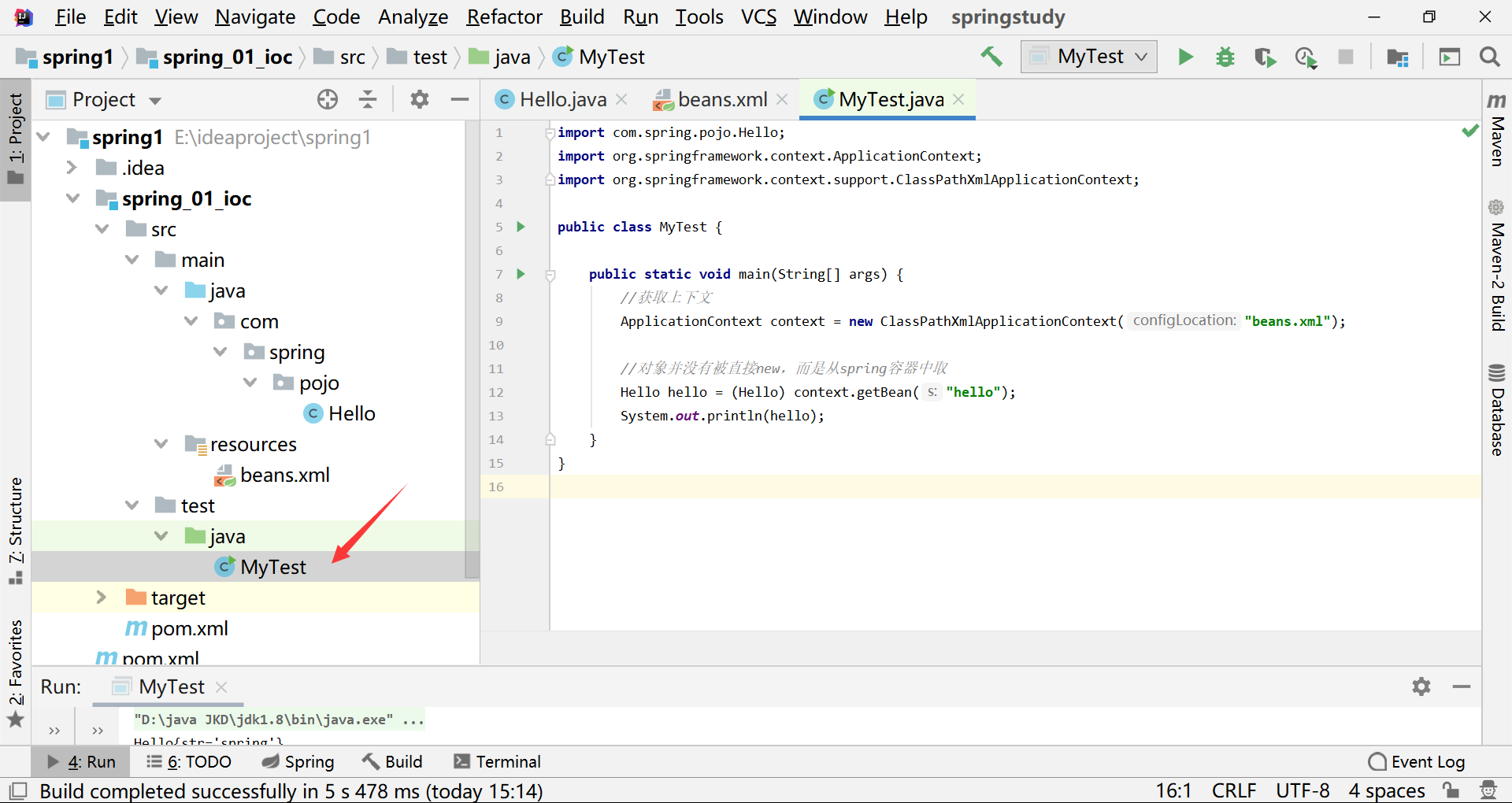Open the Event Log
This screenshot has height=803, width=1512.
tap(1417, 761)
